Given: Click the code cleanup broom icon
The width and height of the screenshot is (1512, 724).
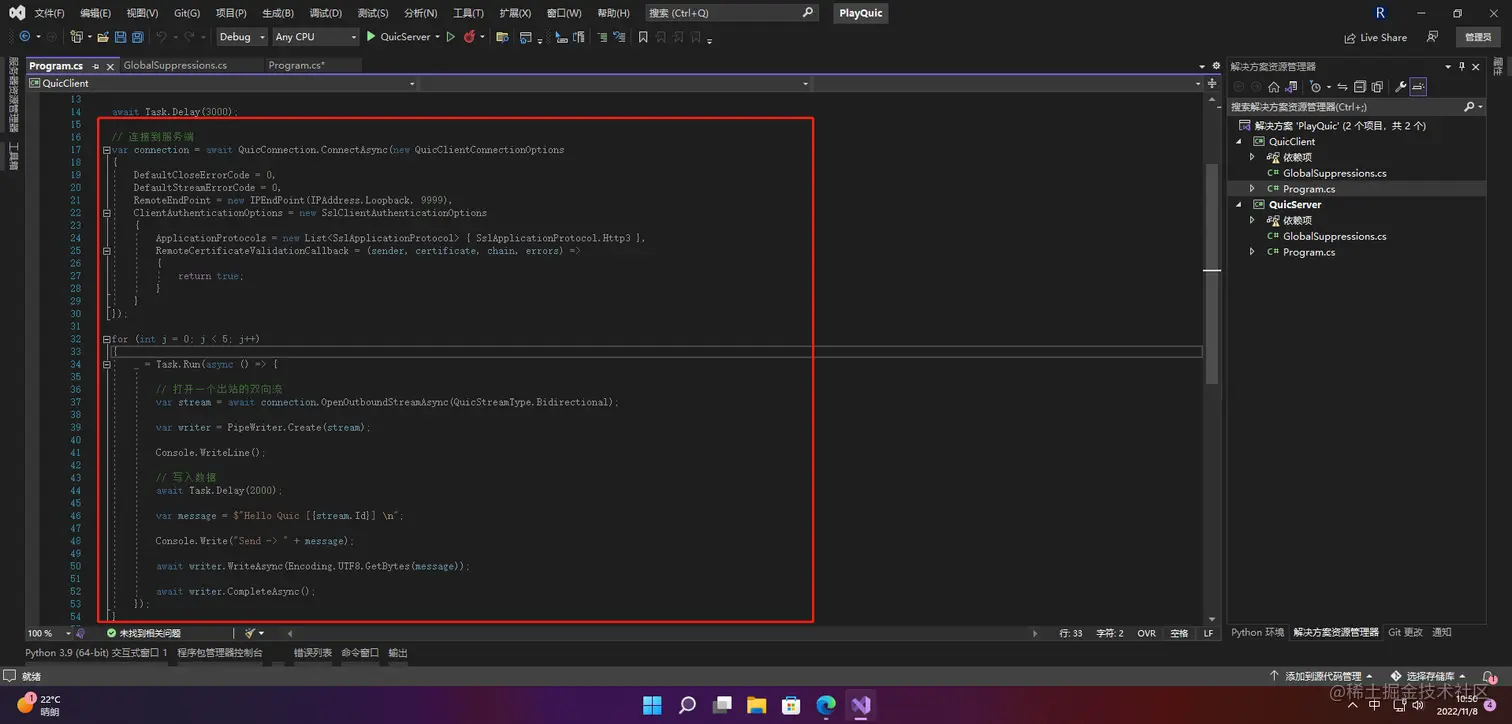Looking at the screenshot, I should pyautogui.click(x=250, y=633).
